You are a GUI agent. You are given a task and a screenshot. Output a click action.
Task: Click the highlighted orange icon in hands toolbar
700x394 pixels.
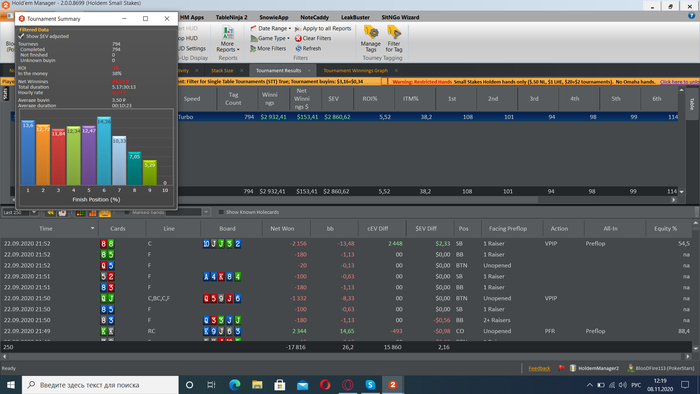click(x=105, y=212)
